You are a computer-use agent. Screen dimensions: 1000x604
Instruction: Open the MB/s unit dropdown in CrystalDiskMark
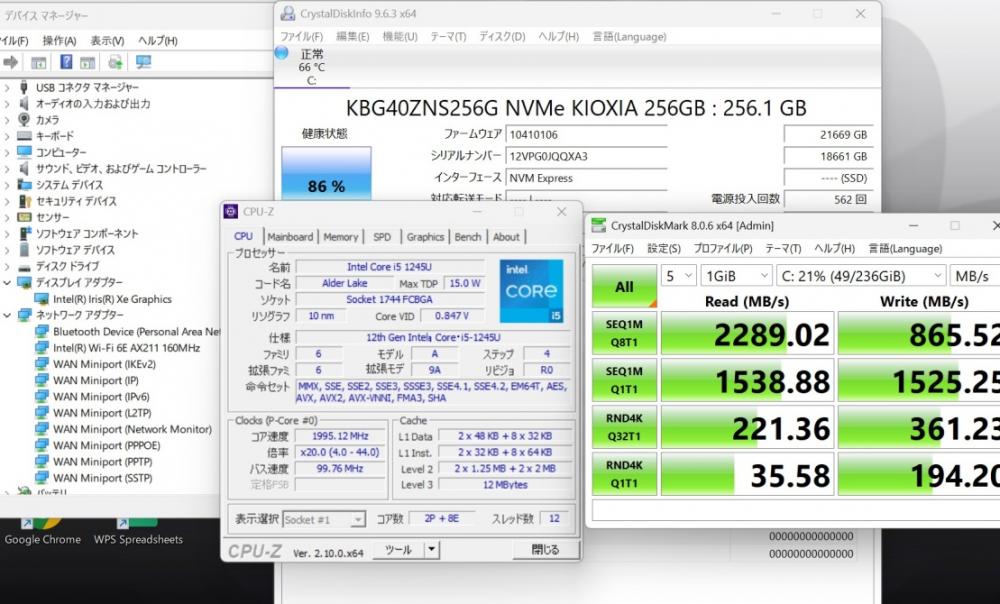974,276
